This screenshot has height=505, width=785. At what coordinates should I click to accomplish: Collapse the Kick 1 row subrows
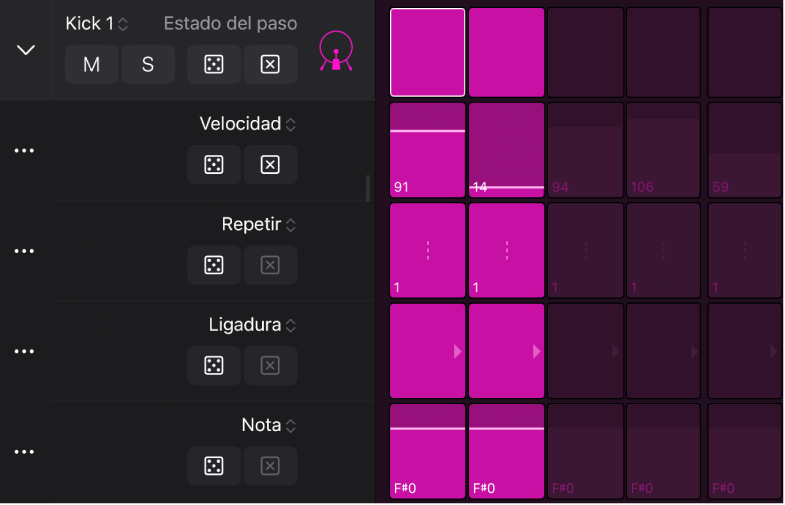click(x=26, y=50)
